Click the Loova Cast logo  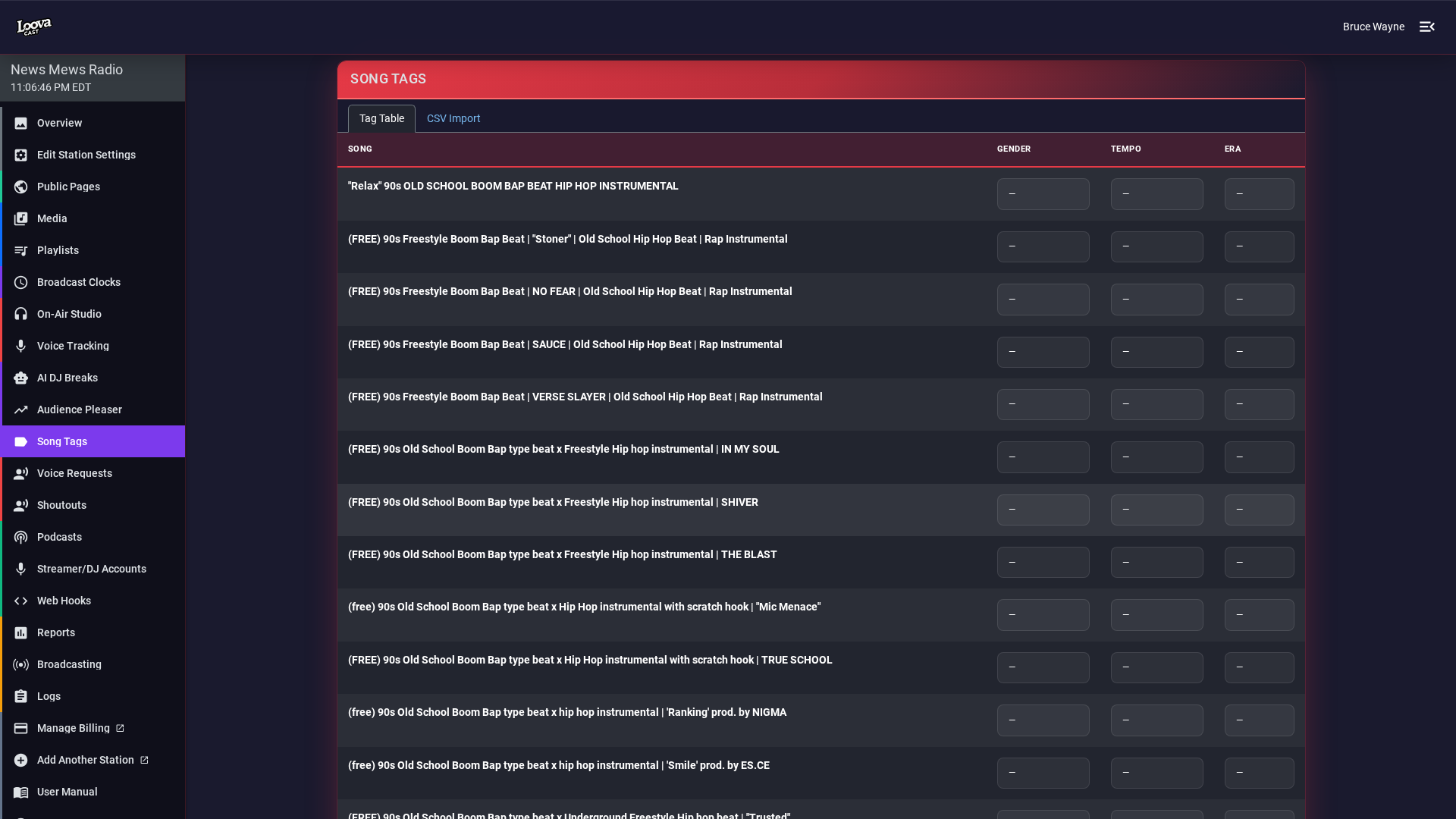34,27
